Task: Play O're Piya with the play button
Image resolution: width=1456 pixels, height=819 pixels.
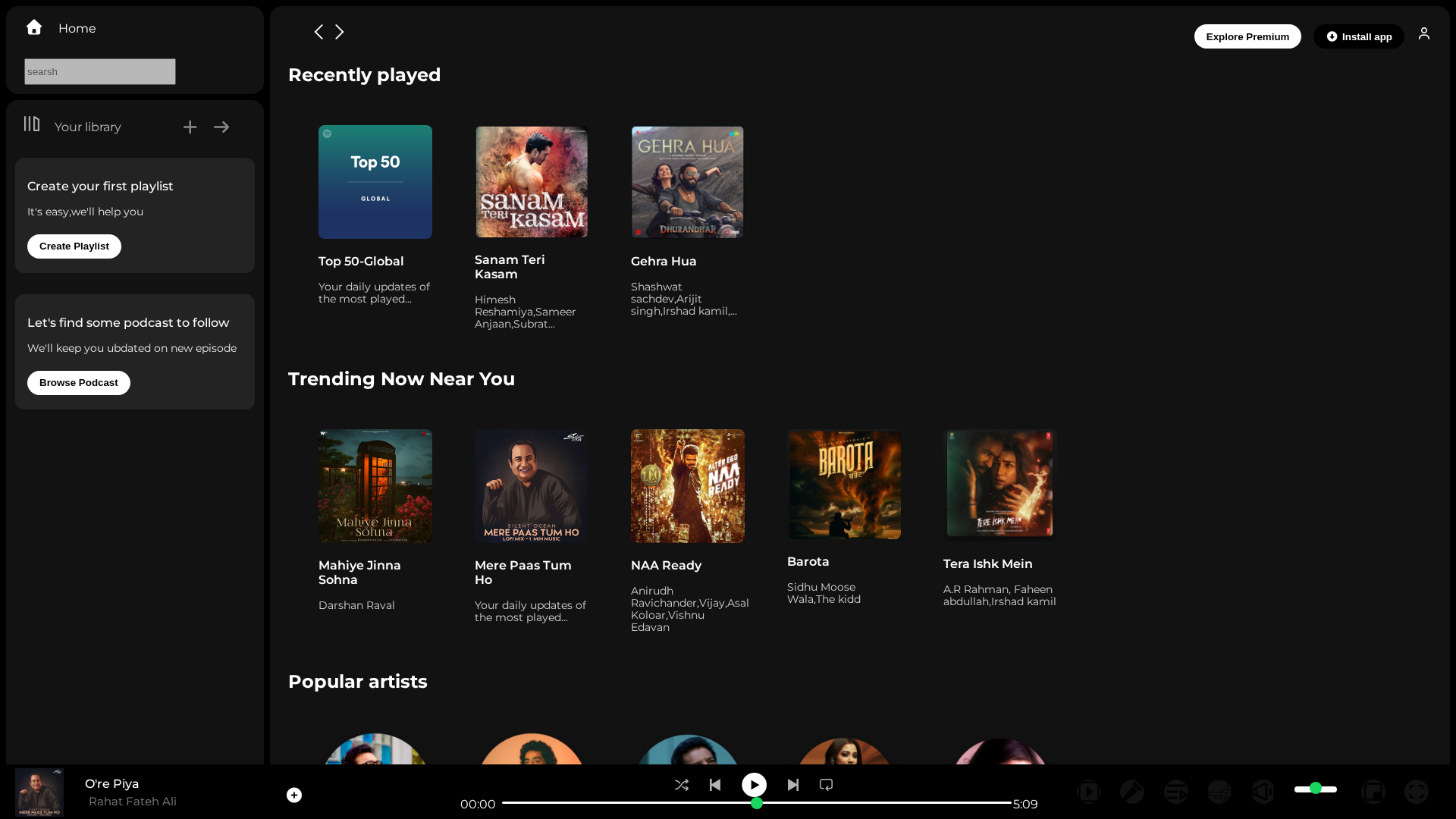Action: pyautogui.click(x=754, y=785)
